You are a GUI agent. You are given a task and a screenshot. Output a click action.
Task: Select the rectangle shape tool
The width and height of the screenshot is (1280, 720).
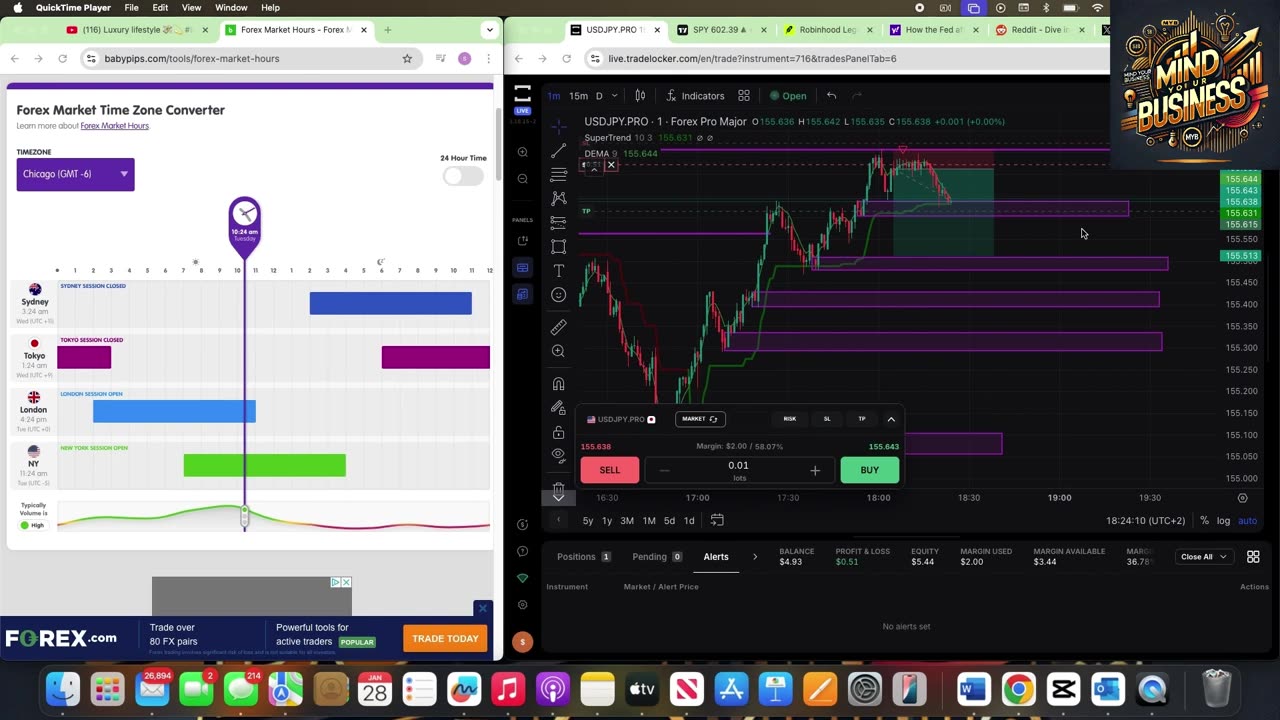coord(559,246)
